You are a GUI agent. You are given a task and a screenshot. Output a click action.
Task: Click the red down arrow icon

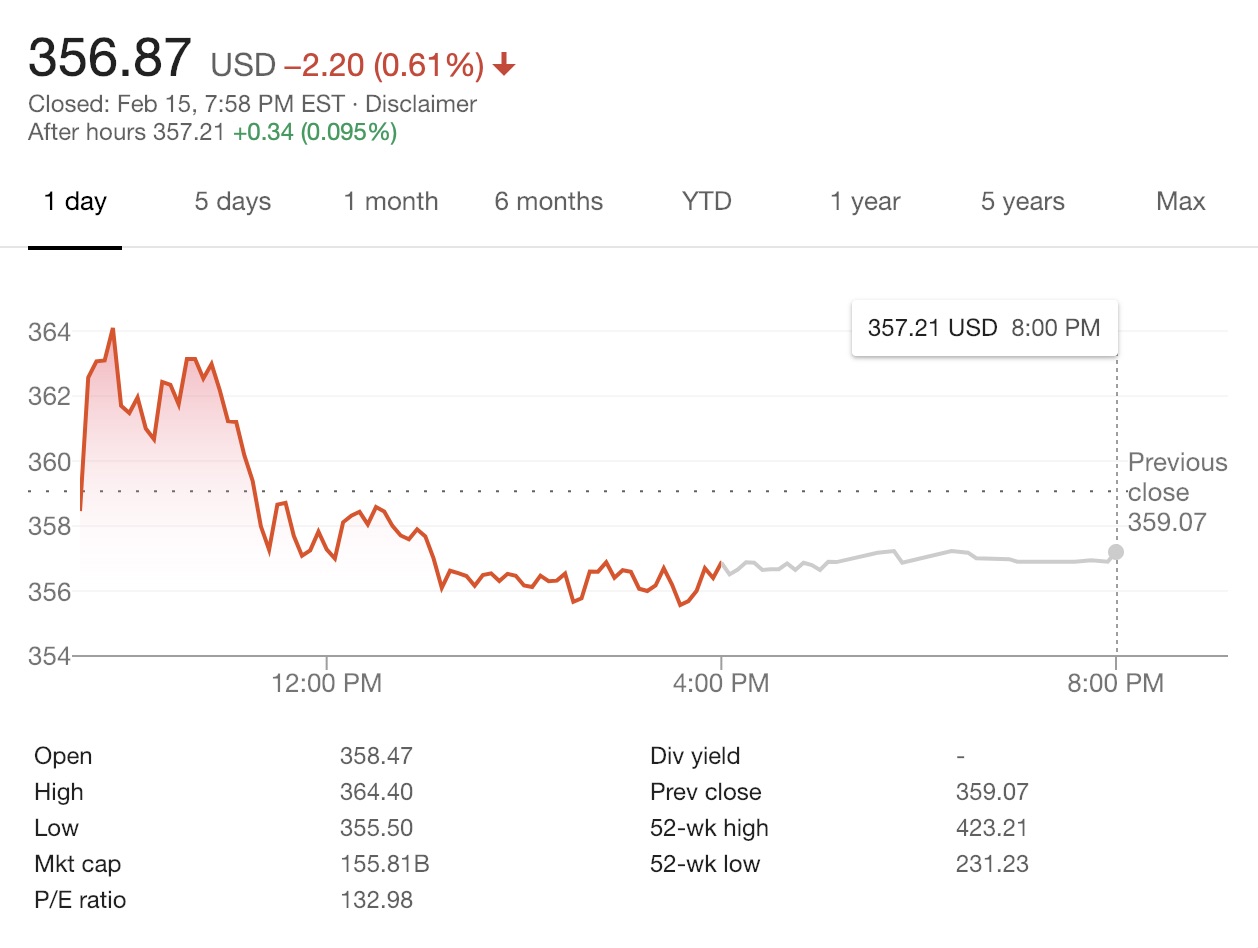[504, 66]
